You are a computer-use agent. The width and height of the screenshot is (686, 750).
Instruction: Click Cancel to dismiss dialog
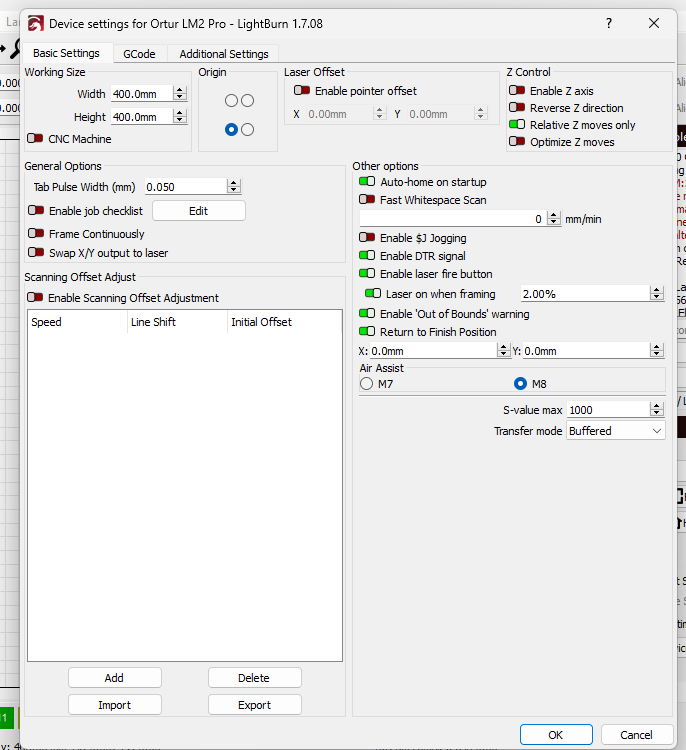coord(637,735)
